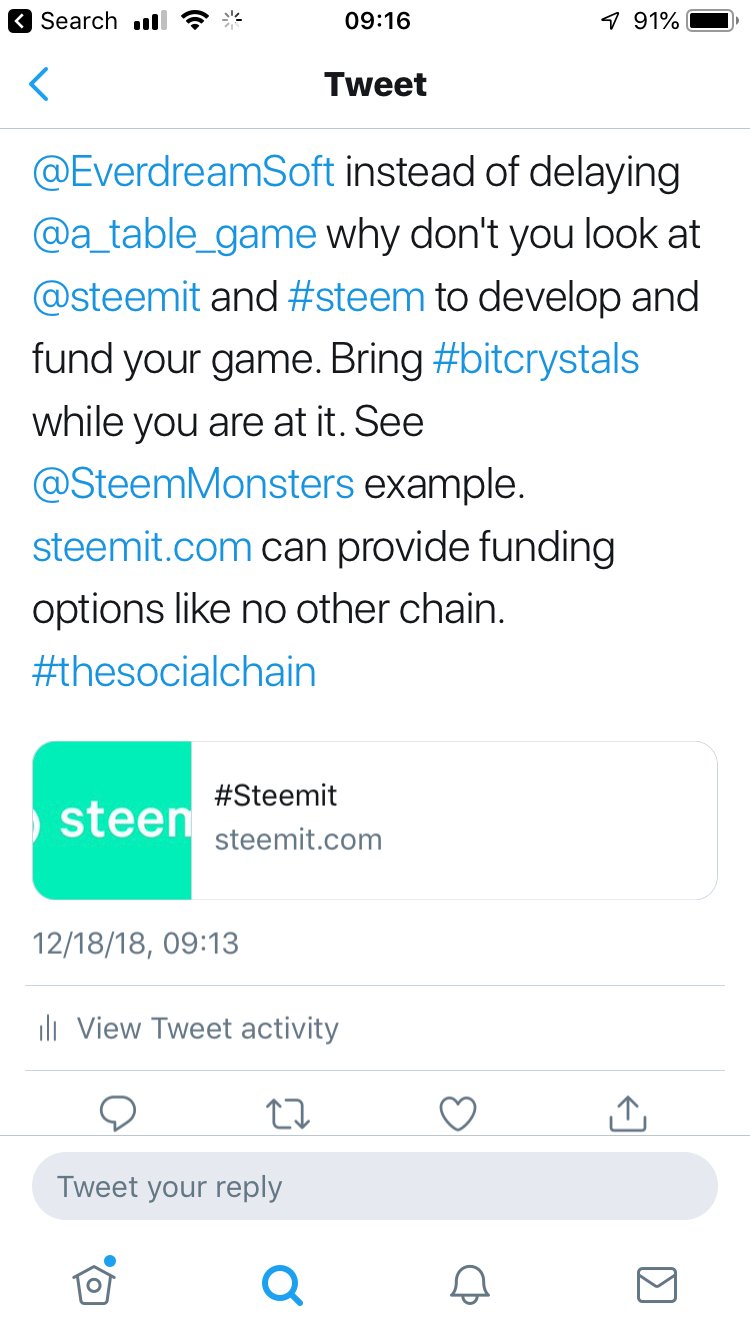Open @SteemMonsters mention link

click(x=193, y=485)
